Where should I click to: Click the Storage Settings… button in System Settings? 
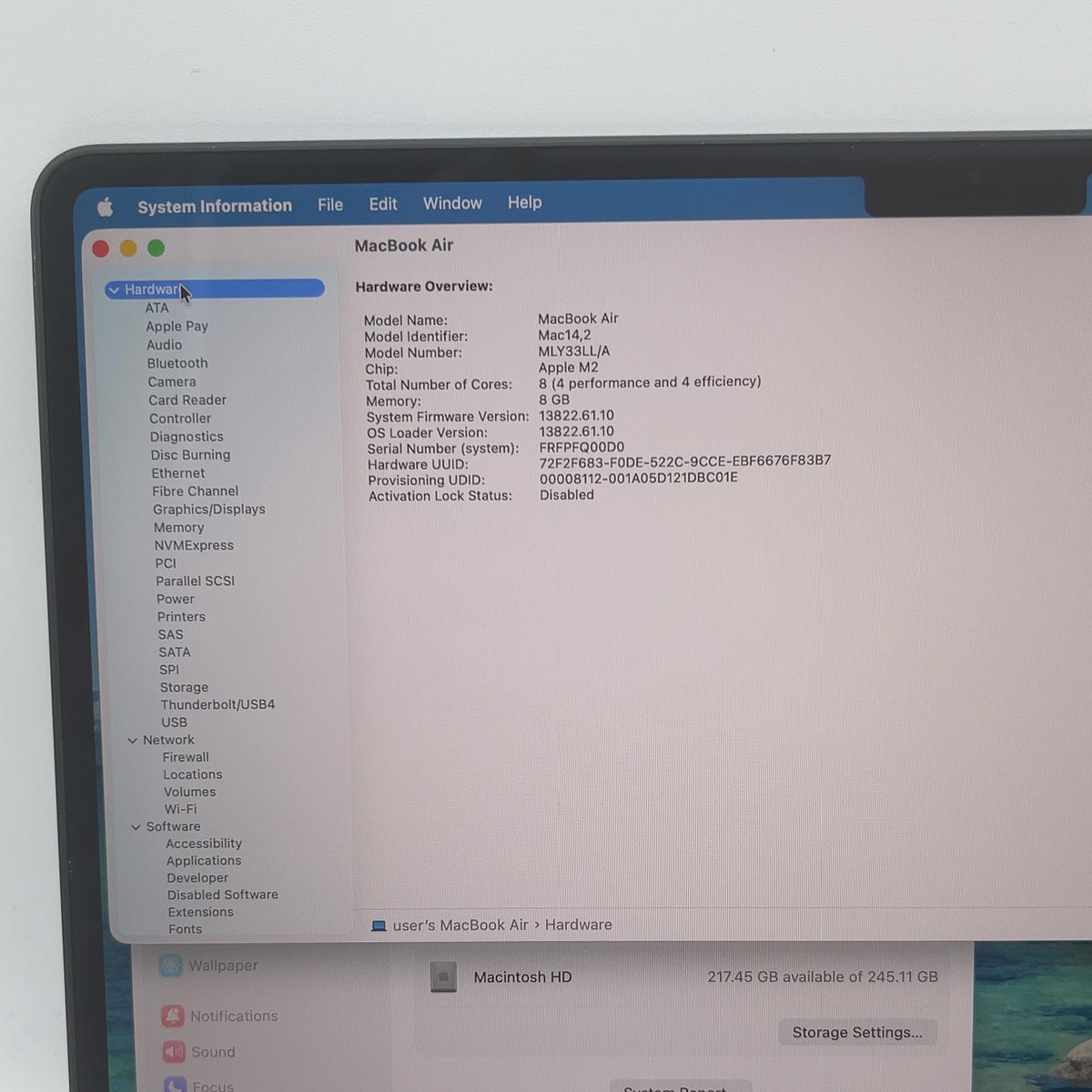(x=857, y=1032)
